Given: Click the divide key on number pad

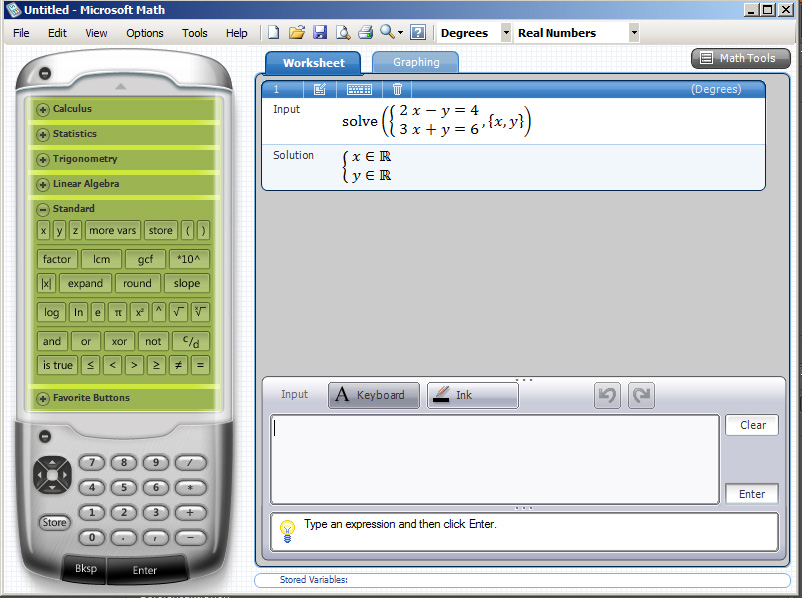Looking at the screenshot, I should [190, 463].
